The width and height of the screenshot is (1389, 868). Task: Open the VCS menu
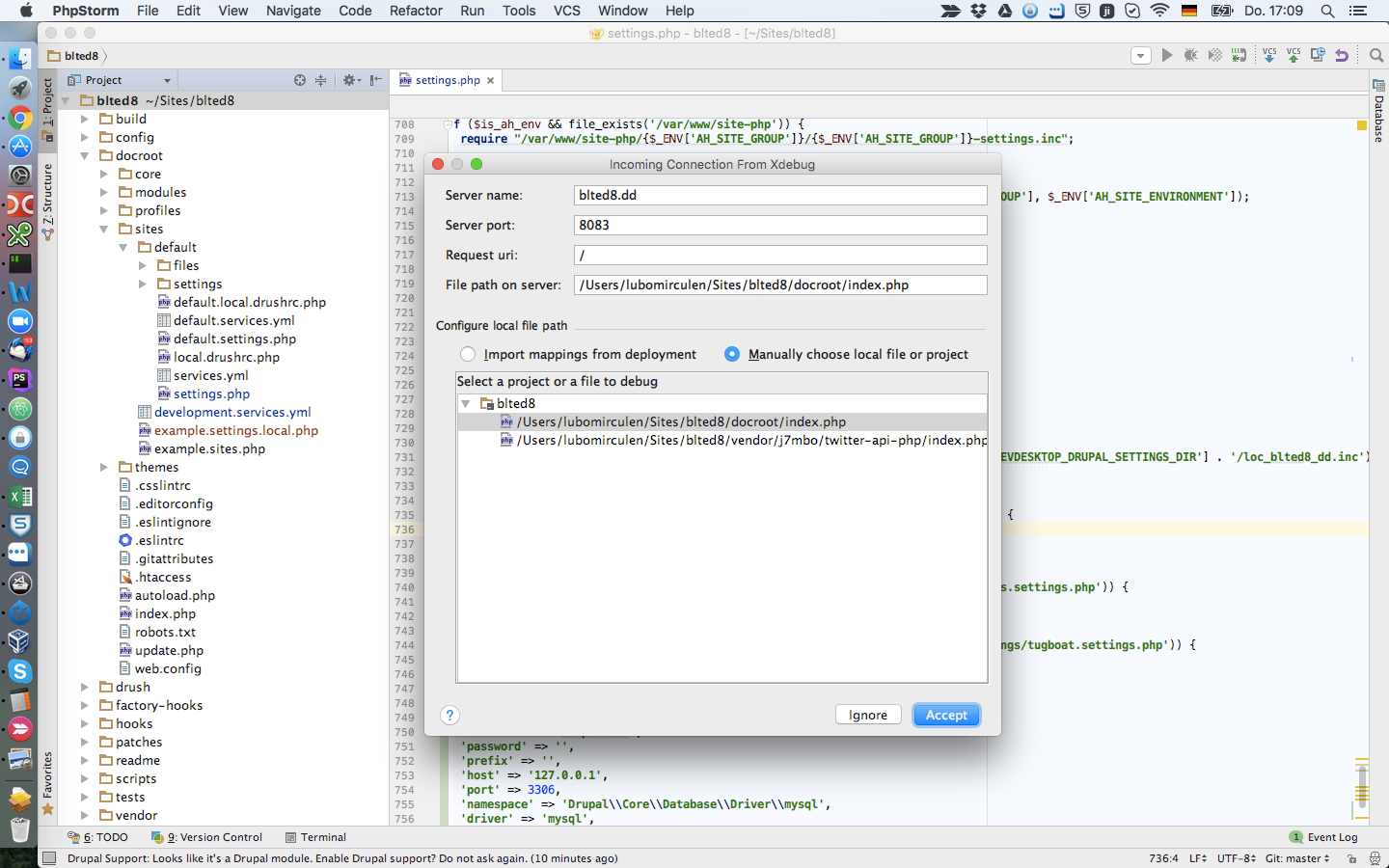coord(567,11)
